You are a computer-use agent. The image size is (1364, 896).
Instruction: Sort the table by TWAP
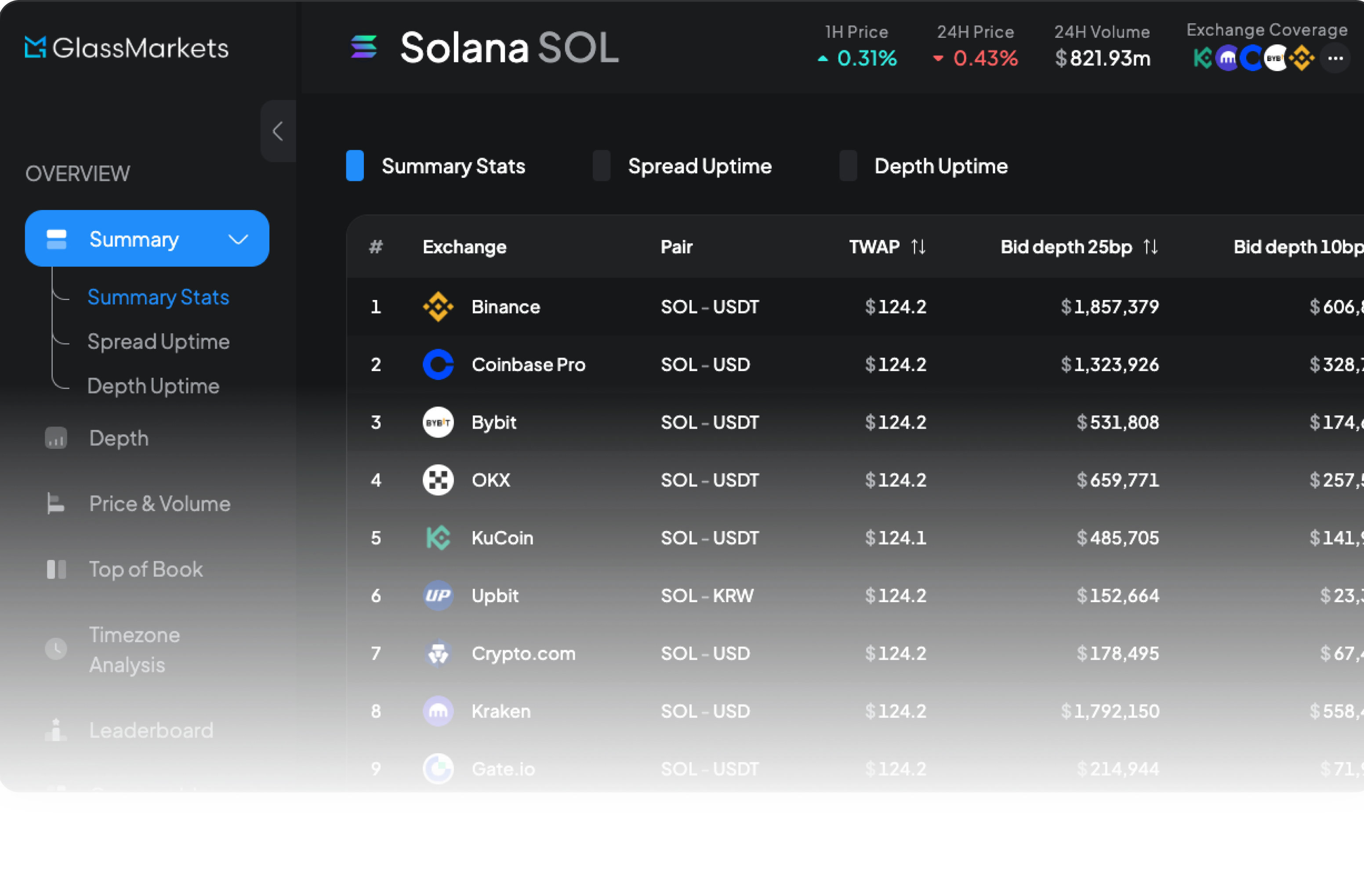918,247
